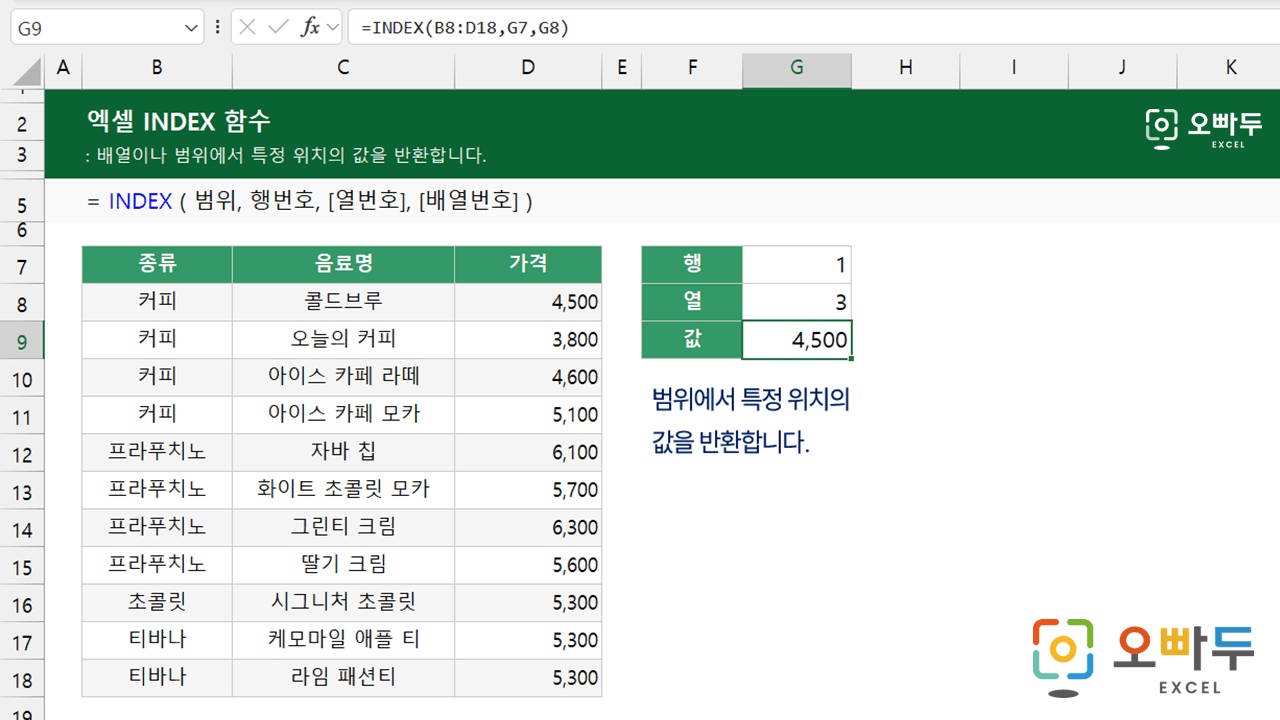
Task: Select row 15 header
Action: (x=22, y=567)
